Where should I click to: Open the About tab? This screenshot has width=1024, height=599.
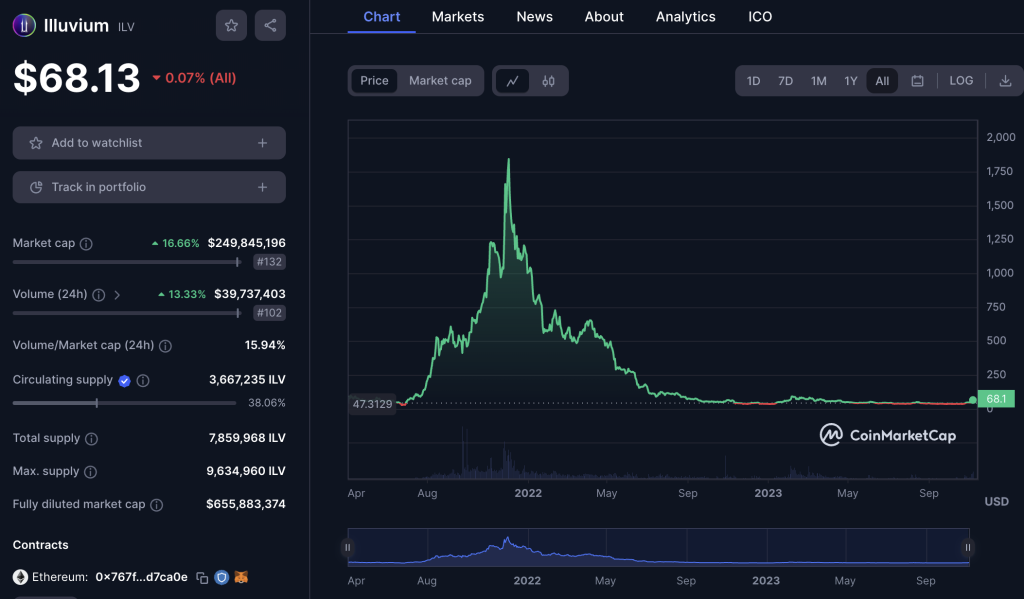pos(604,17)
